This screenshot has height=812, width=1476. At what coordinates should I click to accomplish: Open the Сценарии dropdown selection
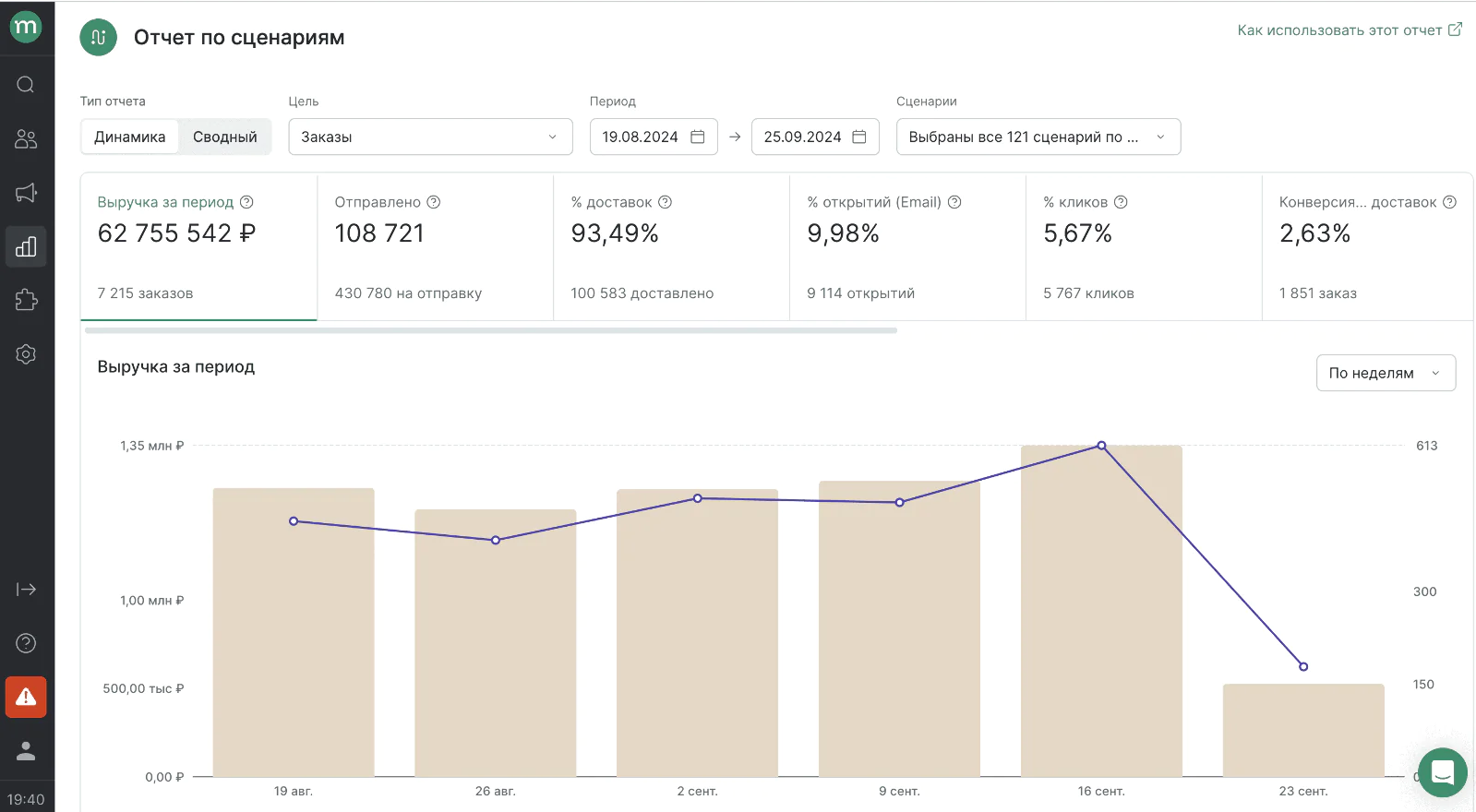pyautogui.click(x=1038, y=137)
